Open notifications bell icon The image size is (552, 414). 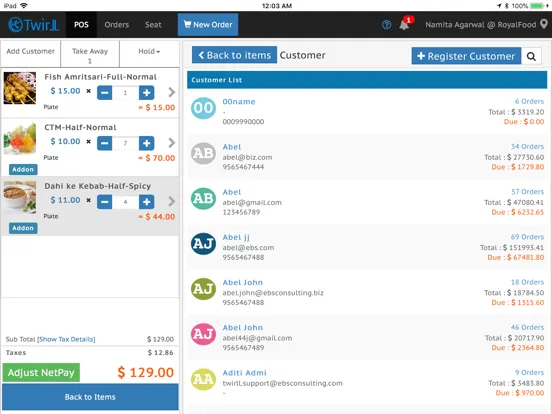coord(404,25)
